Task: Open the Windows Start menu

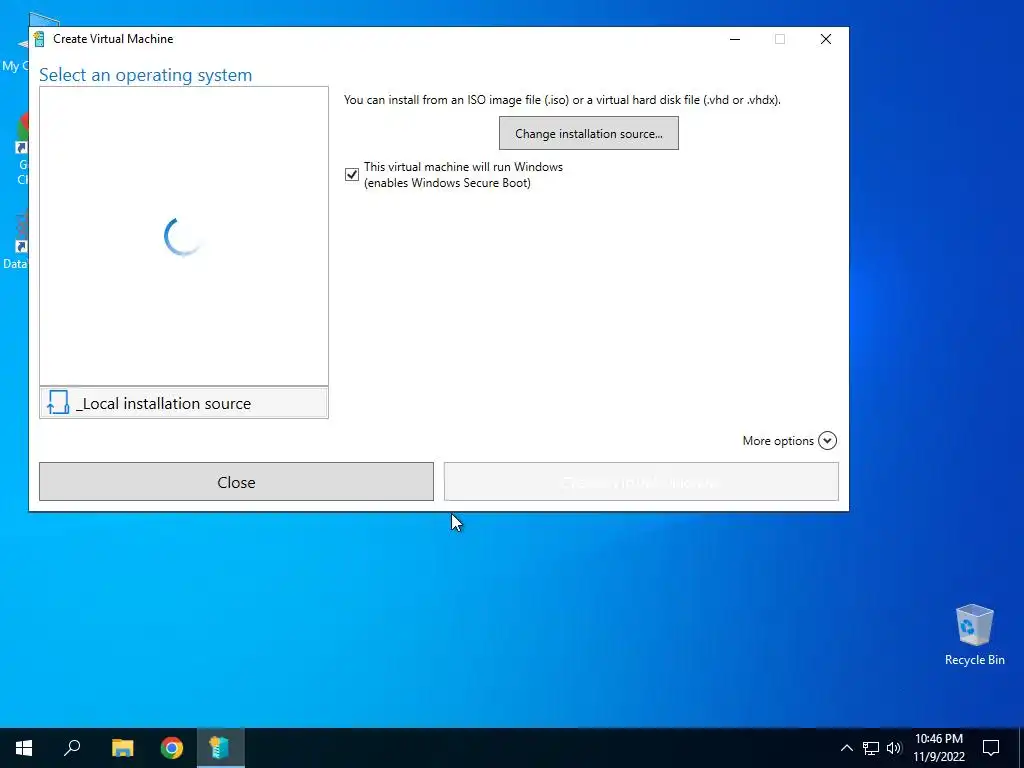Action: 24,748
